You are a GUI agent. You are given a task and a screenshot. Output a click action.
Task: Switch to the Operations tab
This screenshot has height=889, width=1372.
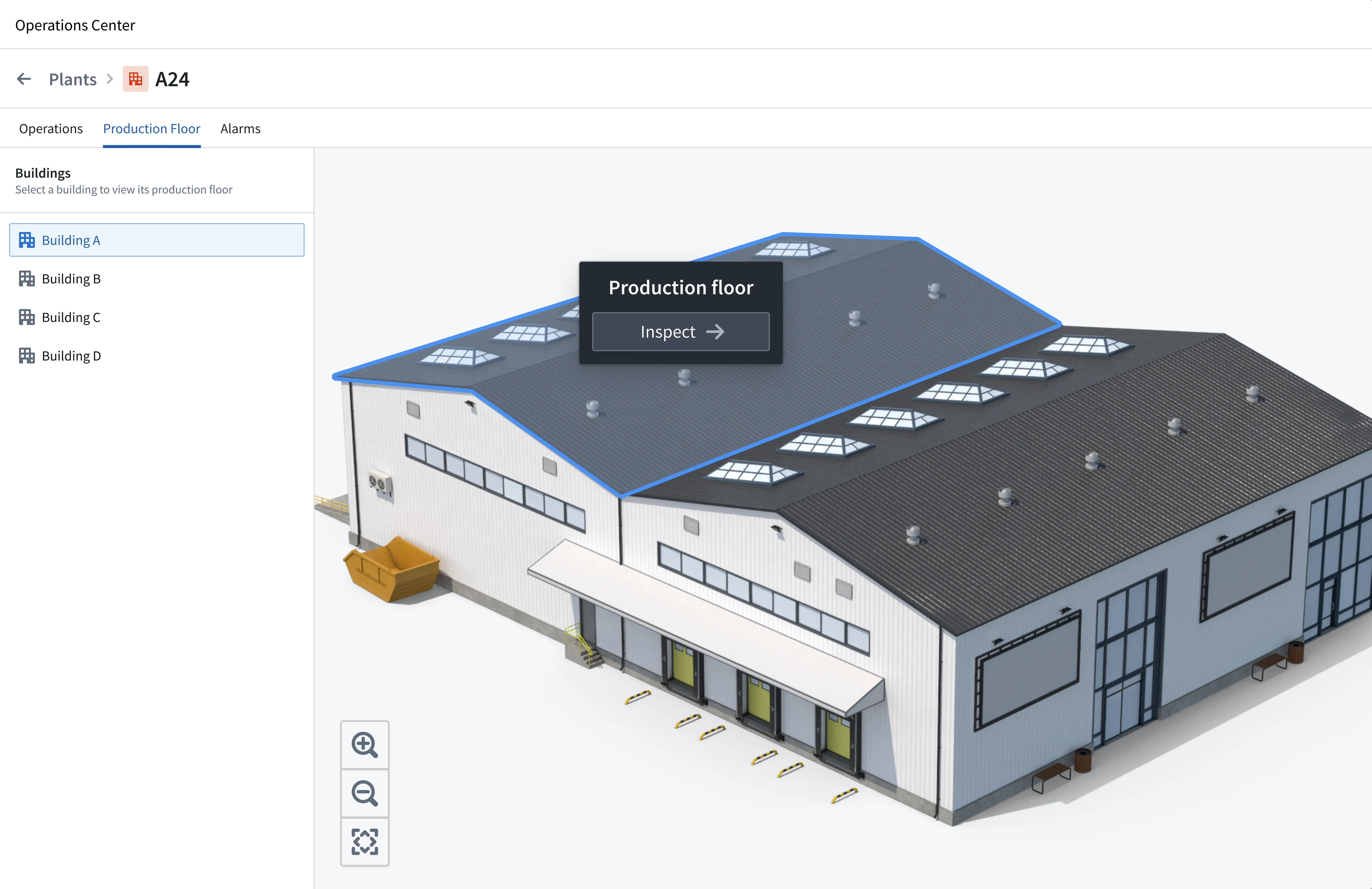pyautogui.click(x=51, y=128)
